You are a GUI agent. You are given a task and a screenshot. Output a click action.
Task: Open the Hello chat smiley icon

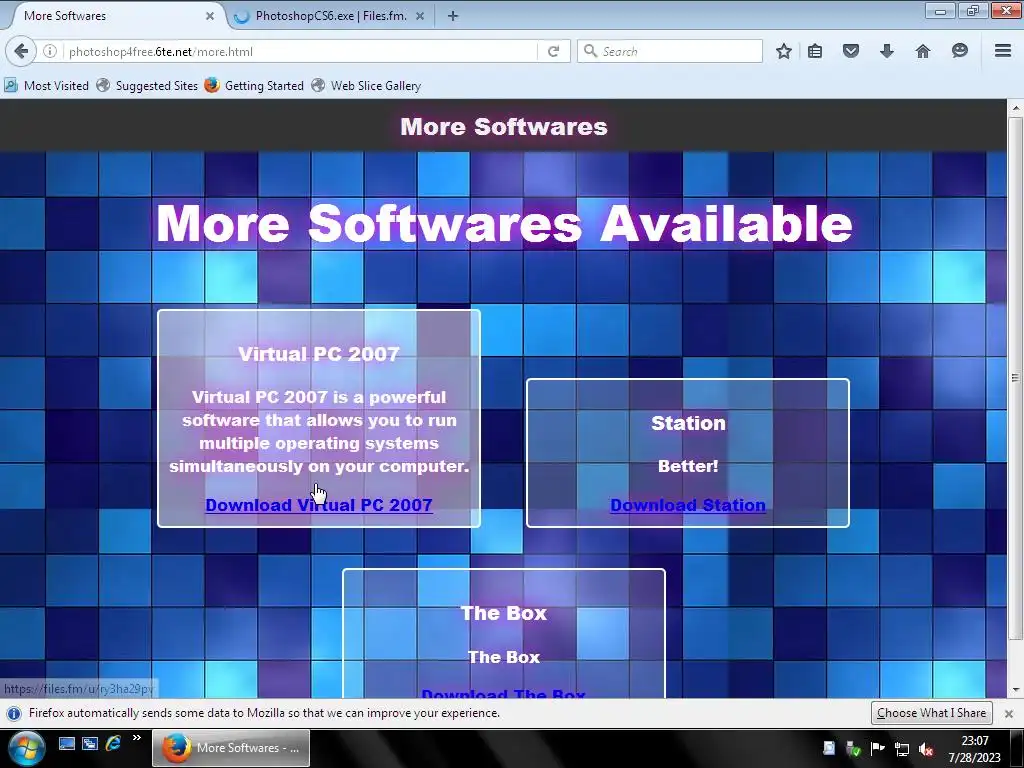(x=959, y=51)
